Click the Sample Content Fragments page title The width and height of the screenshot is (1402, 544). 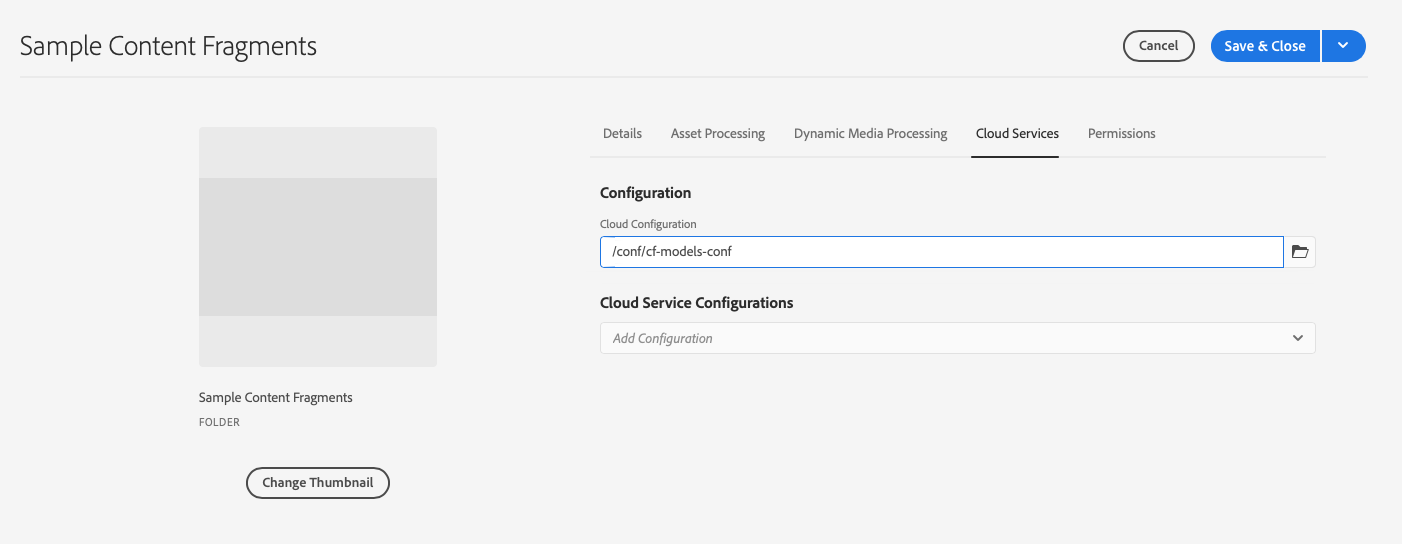tap(168, 46)
